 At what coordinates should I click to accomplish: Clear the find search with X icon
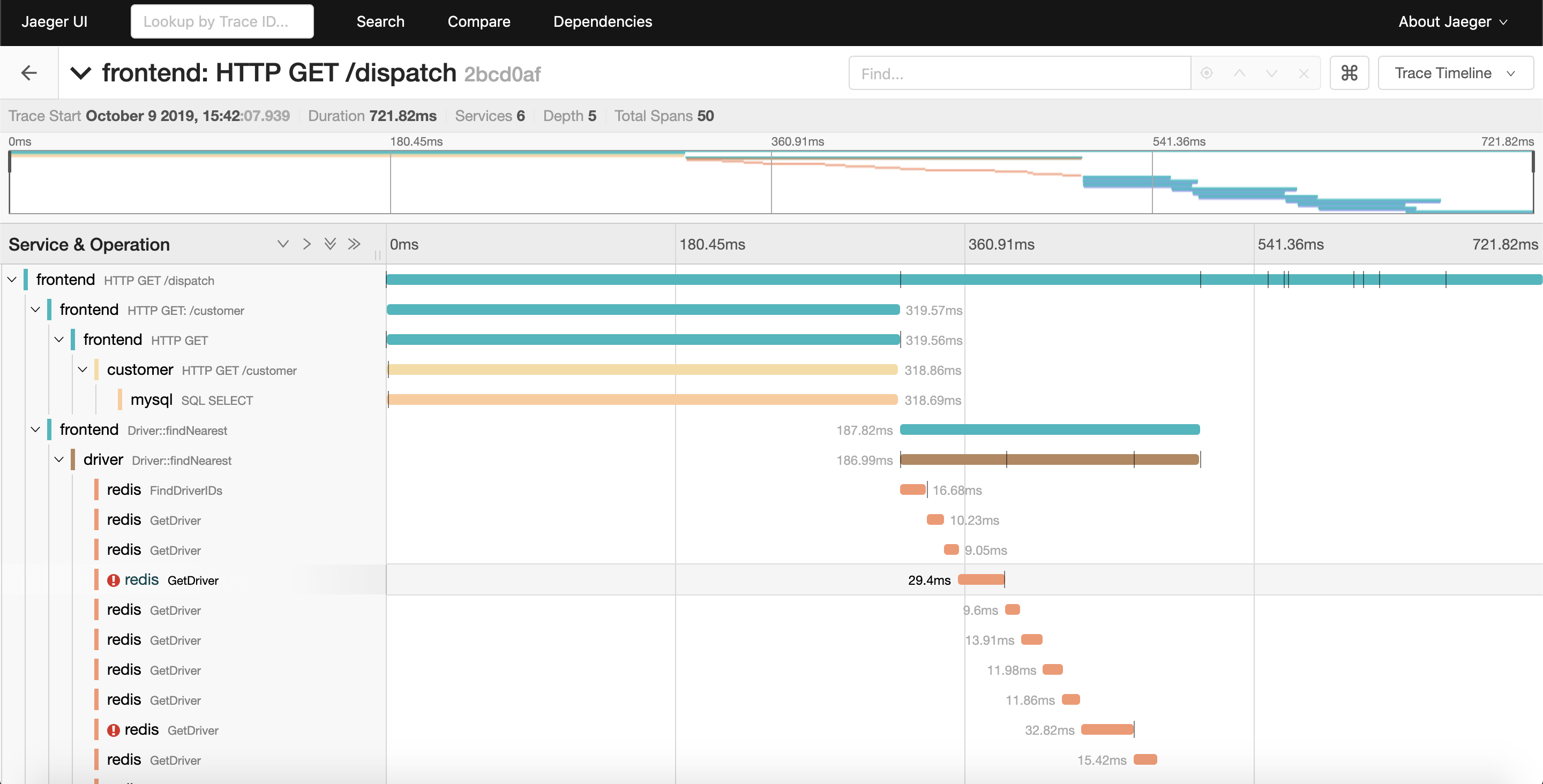coord(1304,73)
